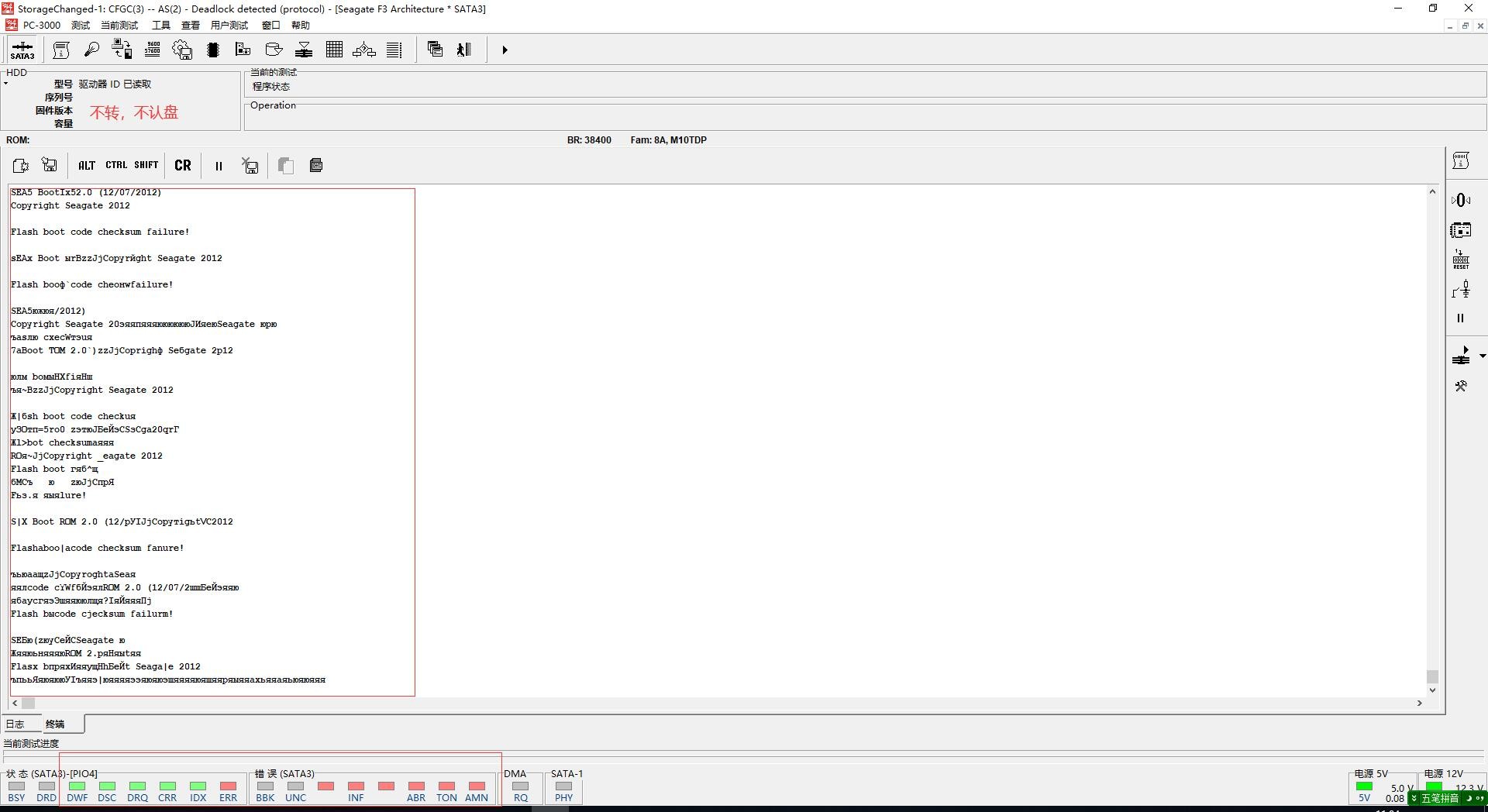Click the ROM chip icon in toolbar

(213, 50)
